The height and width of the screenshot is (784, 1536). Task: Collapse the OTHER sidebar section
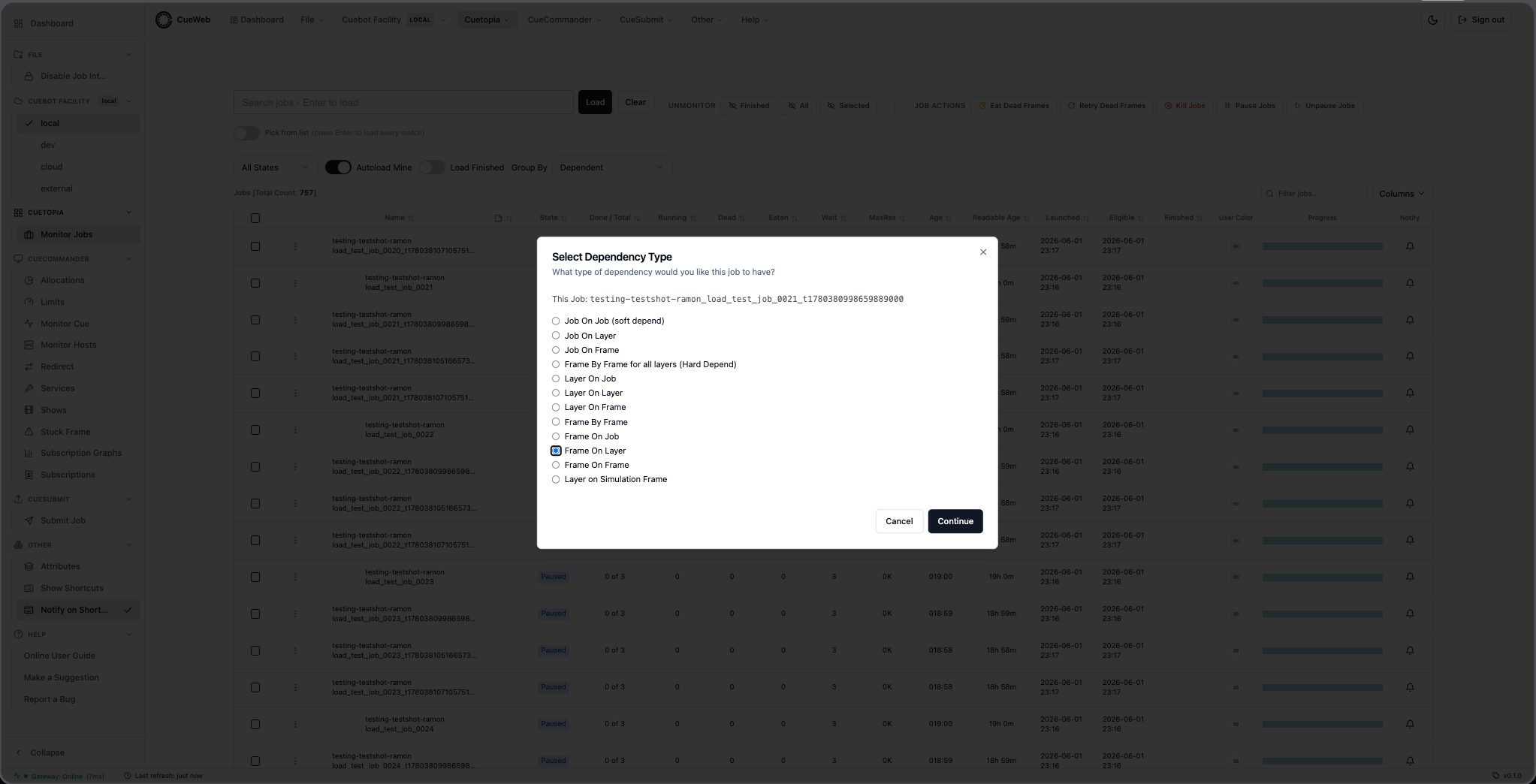[128, 545]
